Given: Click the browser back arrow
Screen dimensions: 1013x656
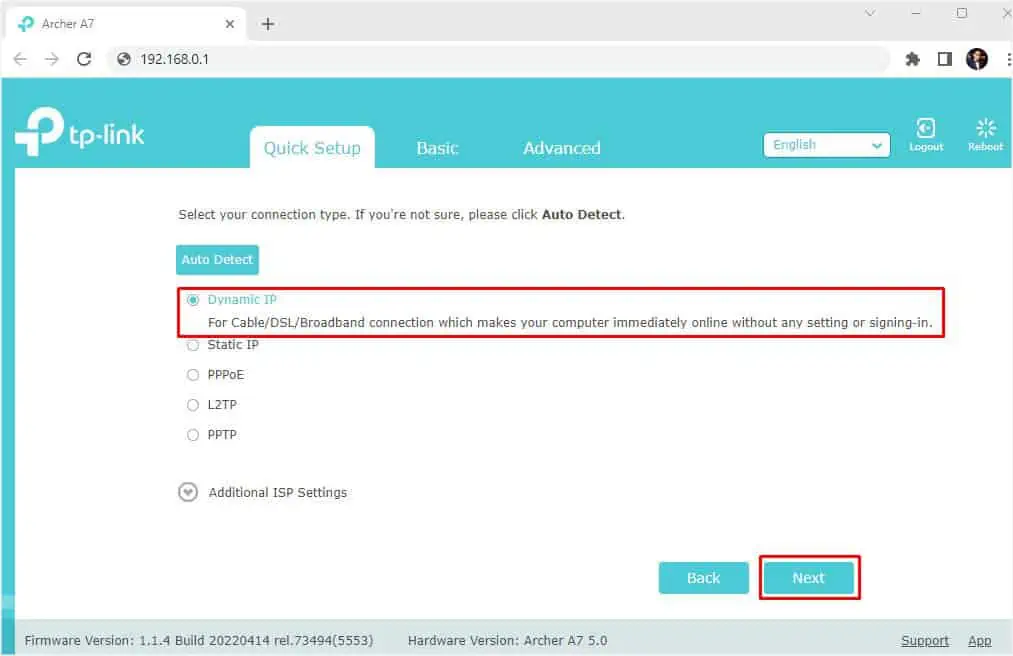Looking at the screenshot, I should point(20,59).
